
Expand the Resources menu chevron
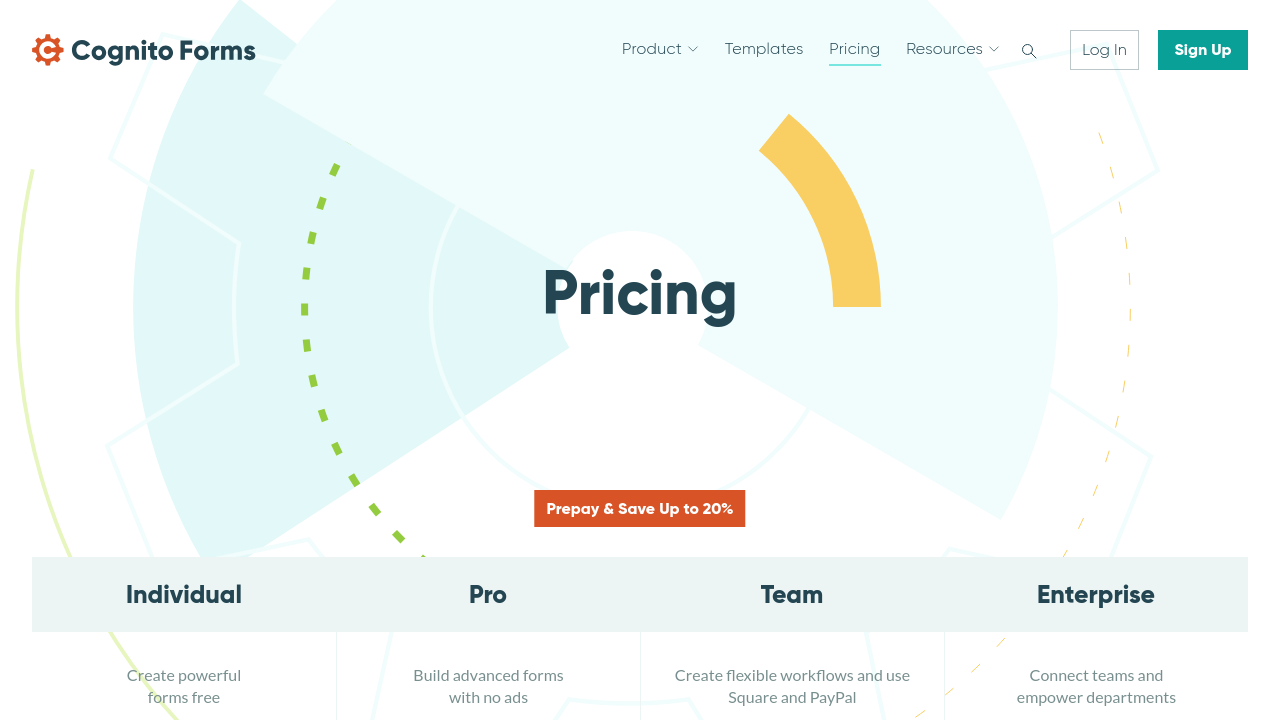click(994, 49)
